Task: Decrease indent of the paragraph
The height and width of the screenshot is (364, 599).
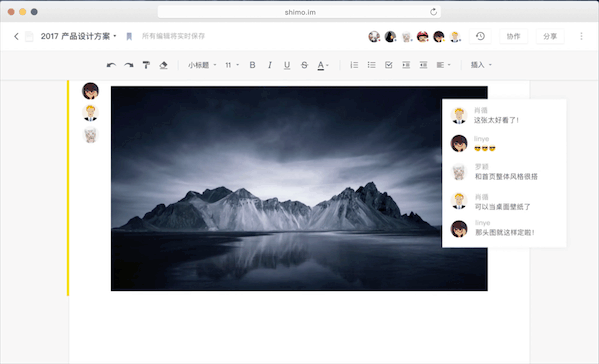Action: pos(423,65)
